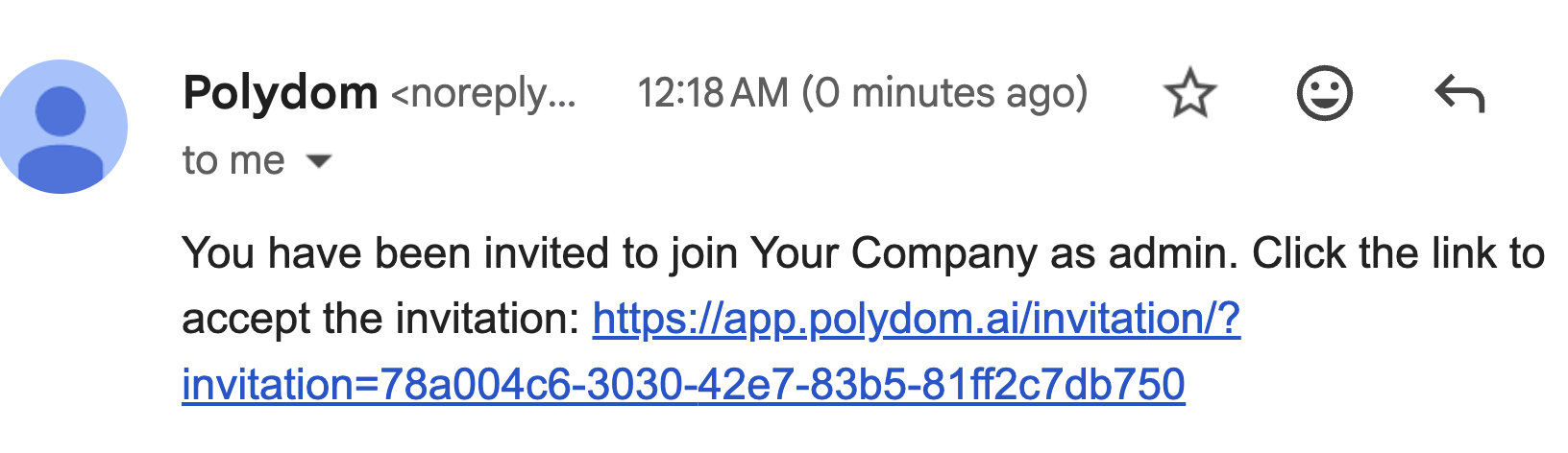
Task: Open the sender's profile avatar
Action: (62, 127)
